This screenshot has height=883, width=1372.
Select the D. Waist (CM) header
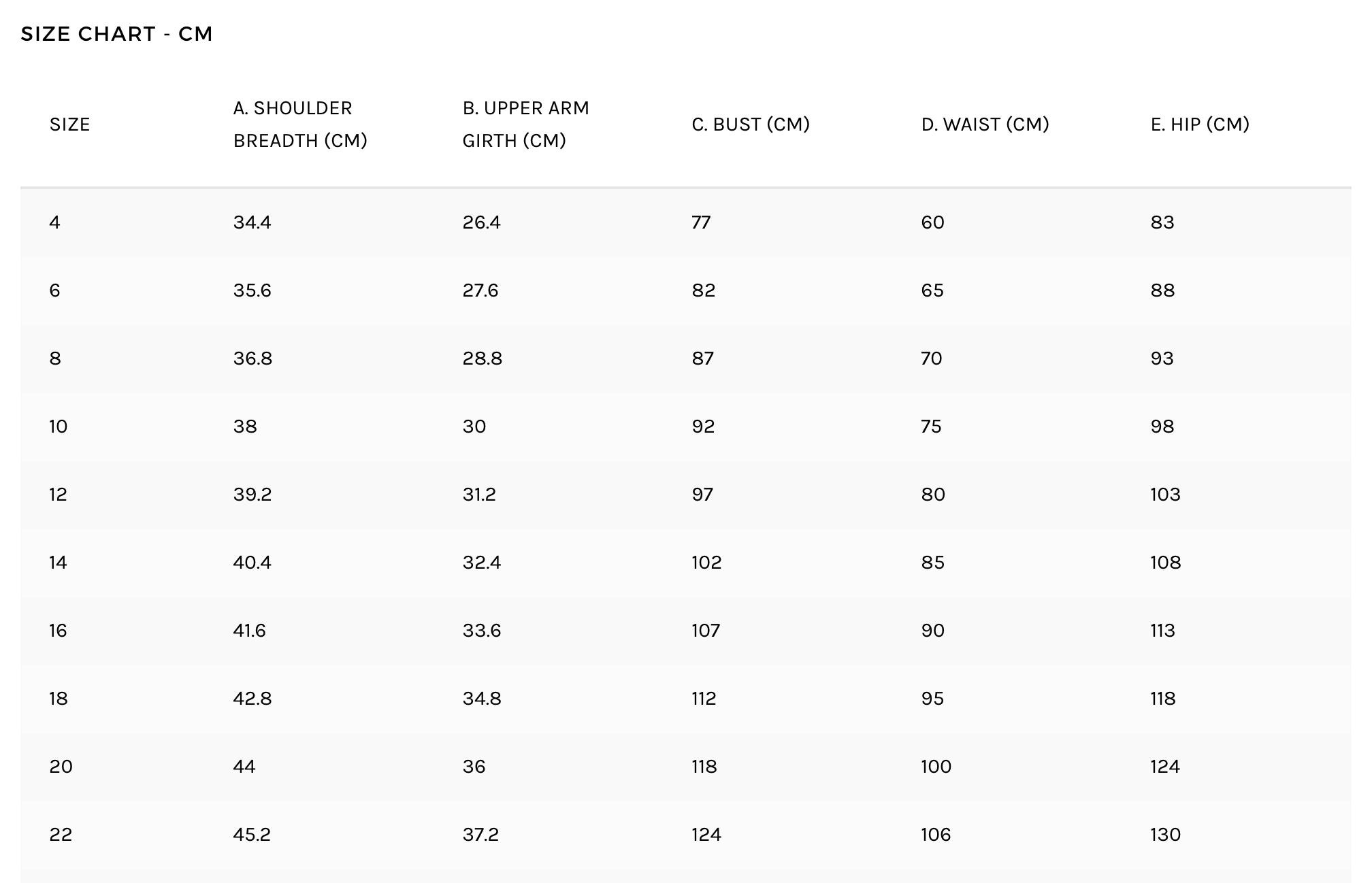[985, 124]
